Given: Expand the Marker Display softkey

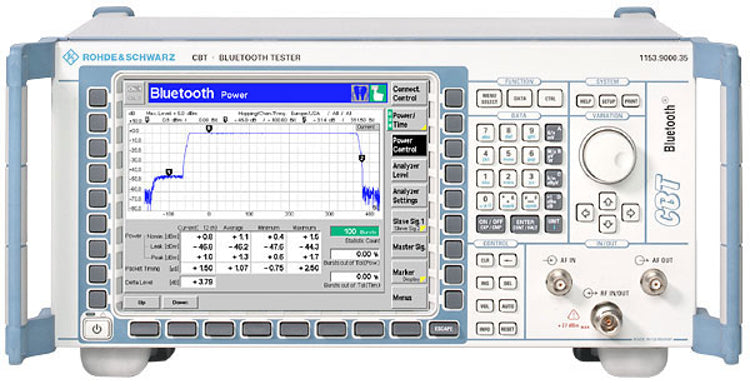Looking at the screenshot, I should (408, 274).
